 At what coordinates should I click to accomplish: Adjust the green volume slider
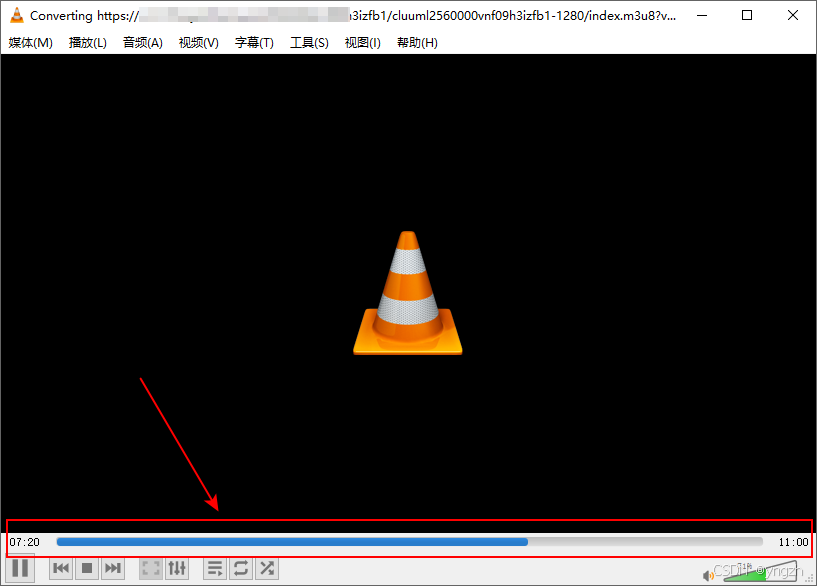tap(761, 571)
